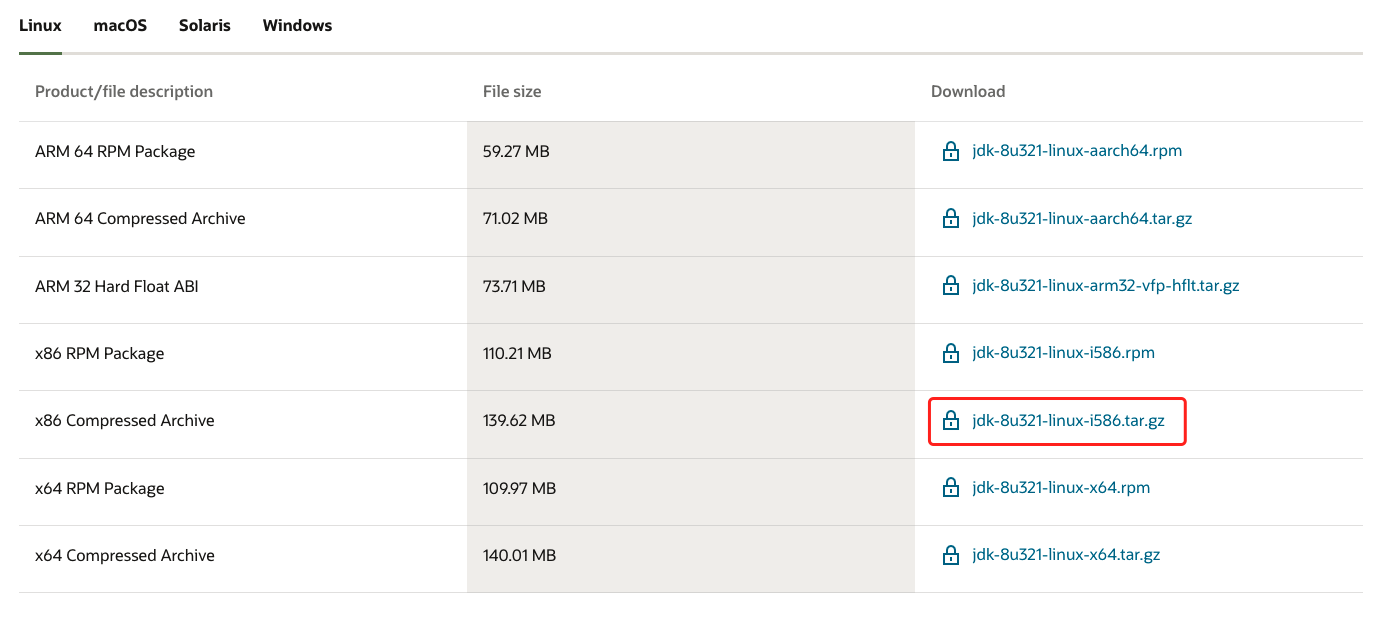The height and width of the screenshot is (638, 1379).
Task: Open the Solaris downloads tab
Action: click(205, 26)
